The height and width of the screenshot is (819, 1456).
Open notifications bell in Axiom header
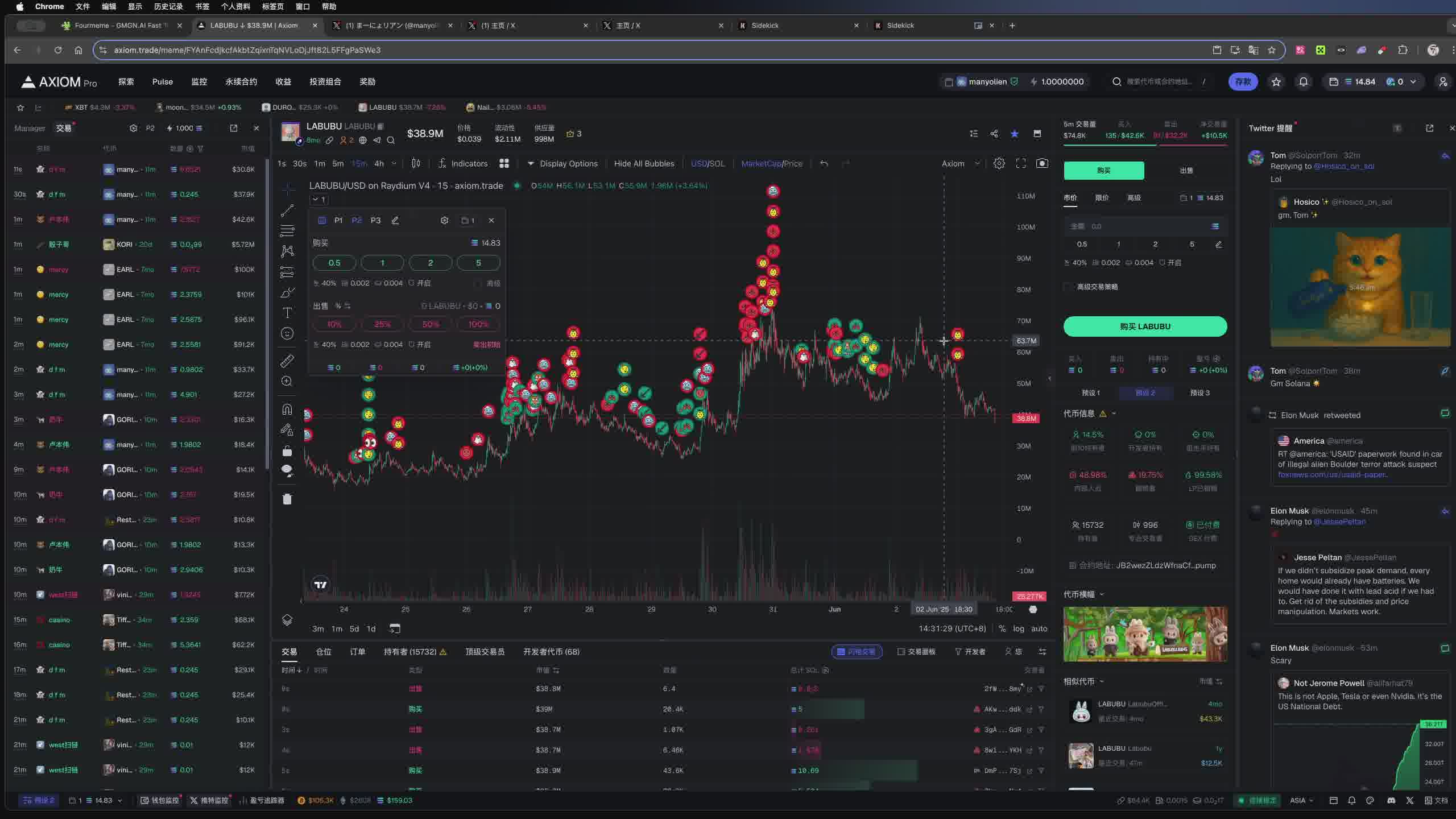(1303, 81)
